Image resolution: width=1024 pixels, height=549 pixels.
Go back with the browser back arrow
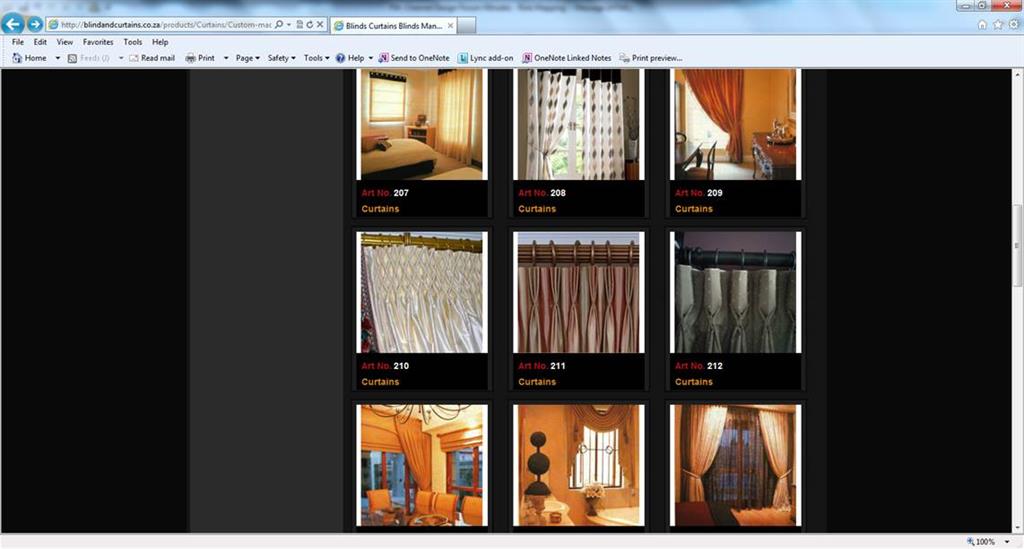click(x=13, y=24)
